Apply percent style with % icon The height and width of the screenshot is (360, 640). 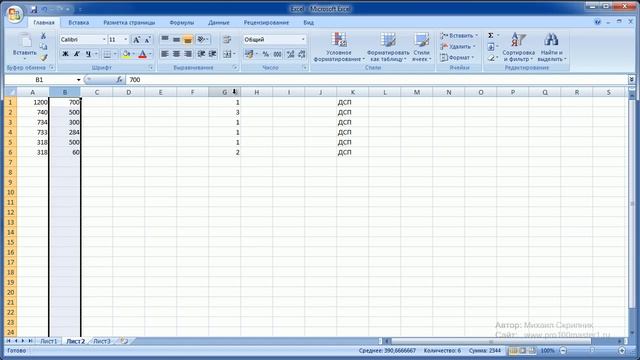pos(266,54)
